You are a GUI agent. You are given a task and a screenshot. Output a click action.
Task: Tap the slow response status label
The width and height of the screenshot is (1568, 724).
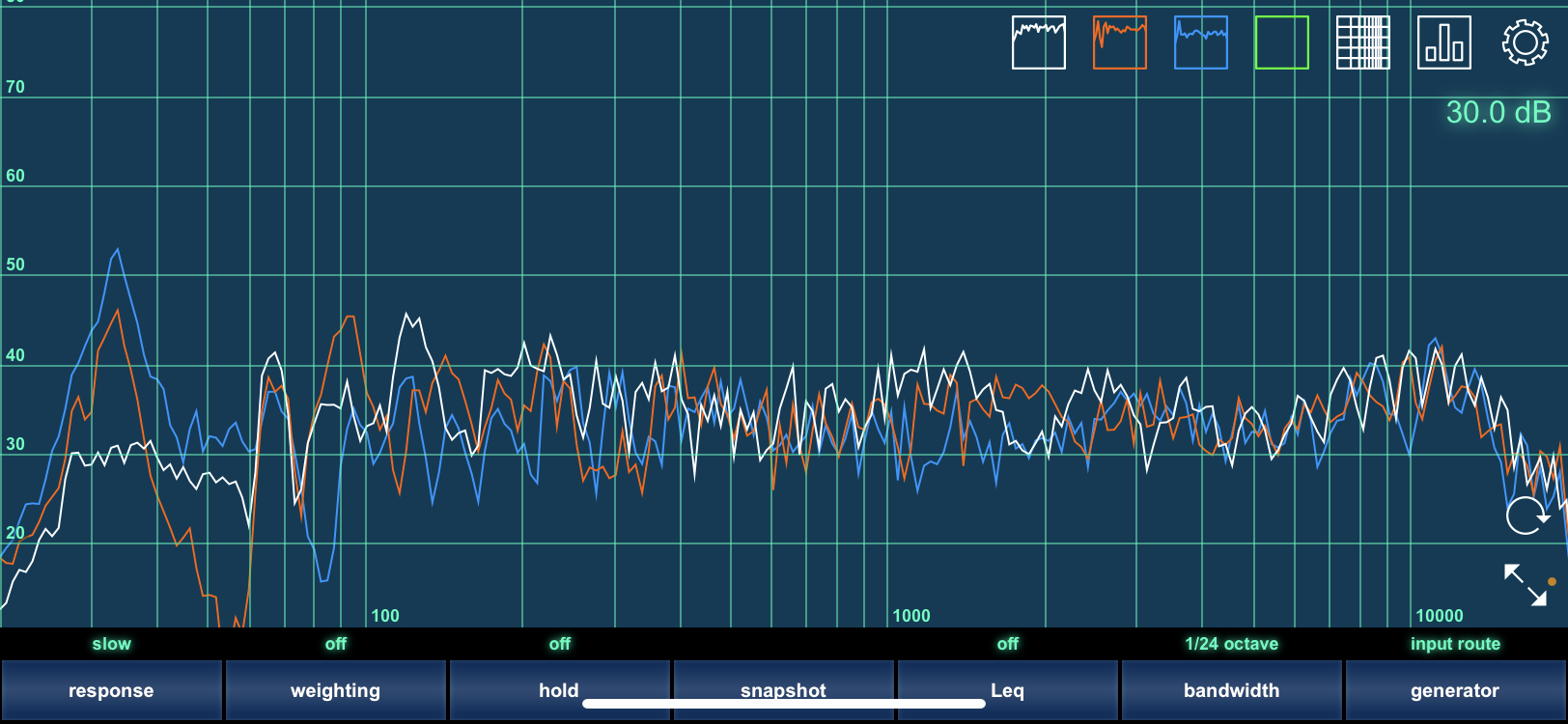[111, 644]
